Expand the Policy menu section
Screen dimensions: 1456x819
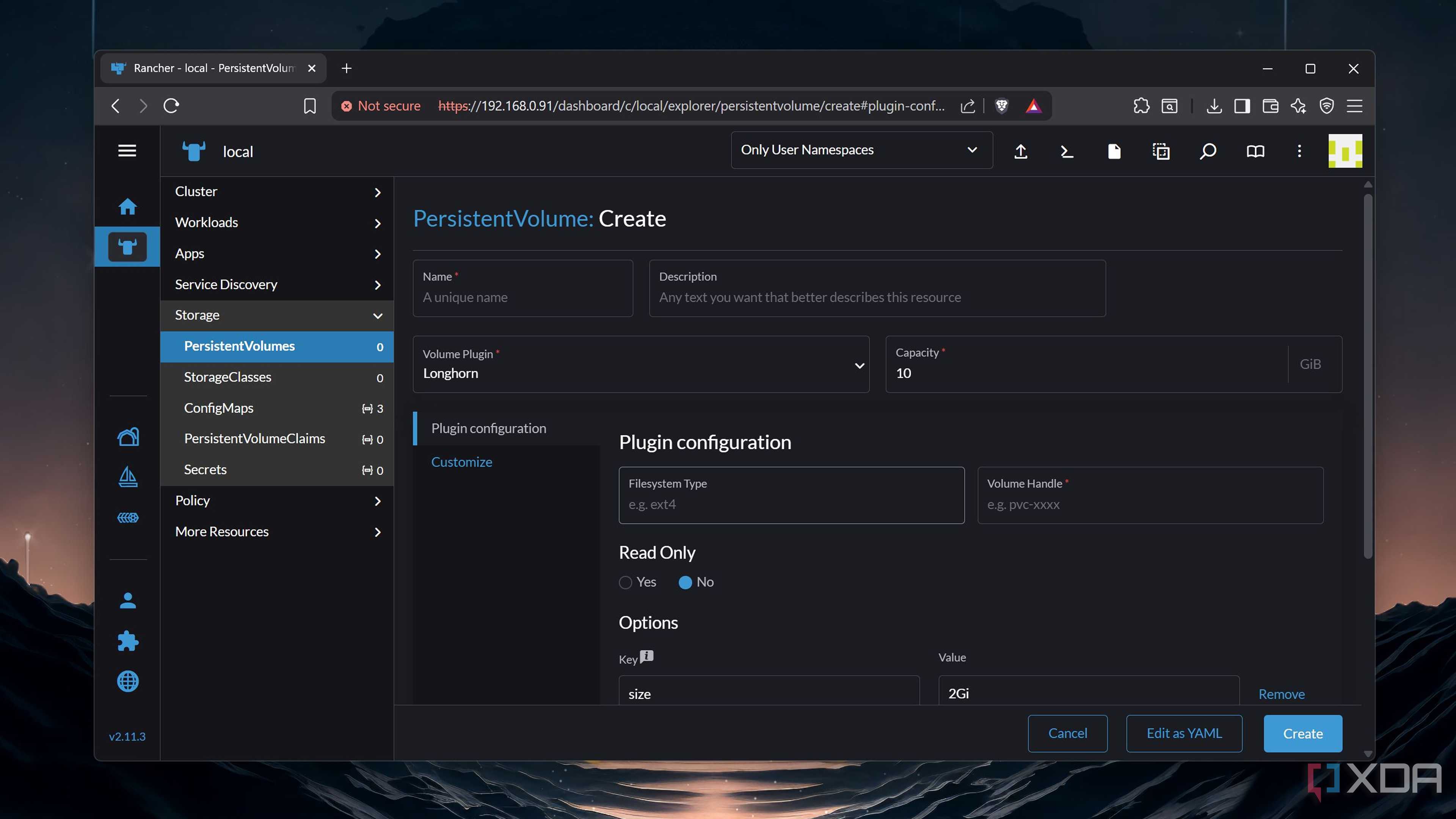coord(277,501)
